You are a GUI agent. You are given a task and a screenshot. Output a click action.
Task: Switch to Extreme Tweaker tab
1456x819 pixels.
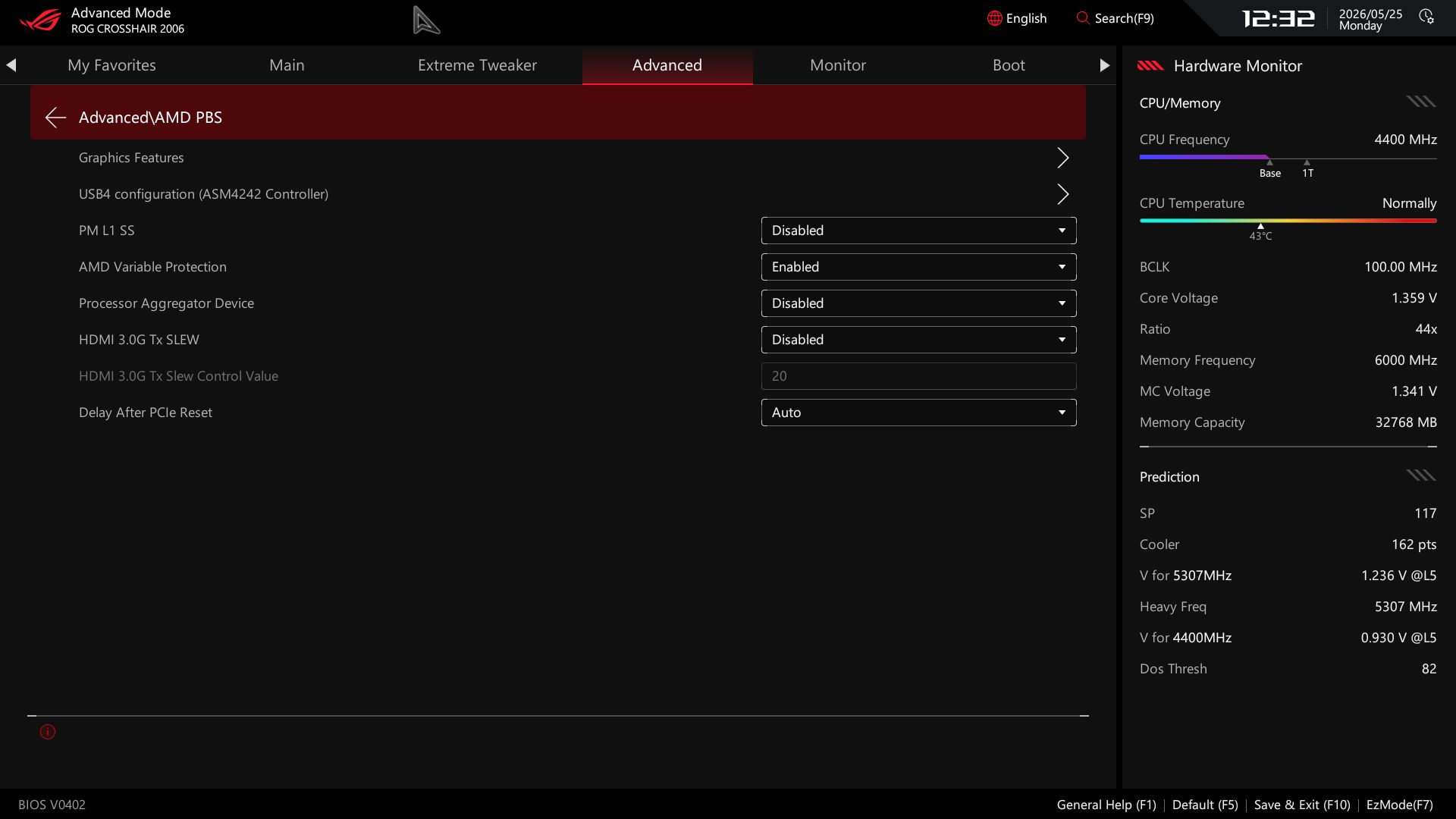pyautogui.click(x=477, y=65)
